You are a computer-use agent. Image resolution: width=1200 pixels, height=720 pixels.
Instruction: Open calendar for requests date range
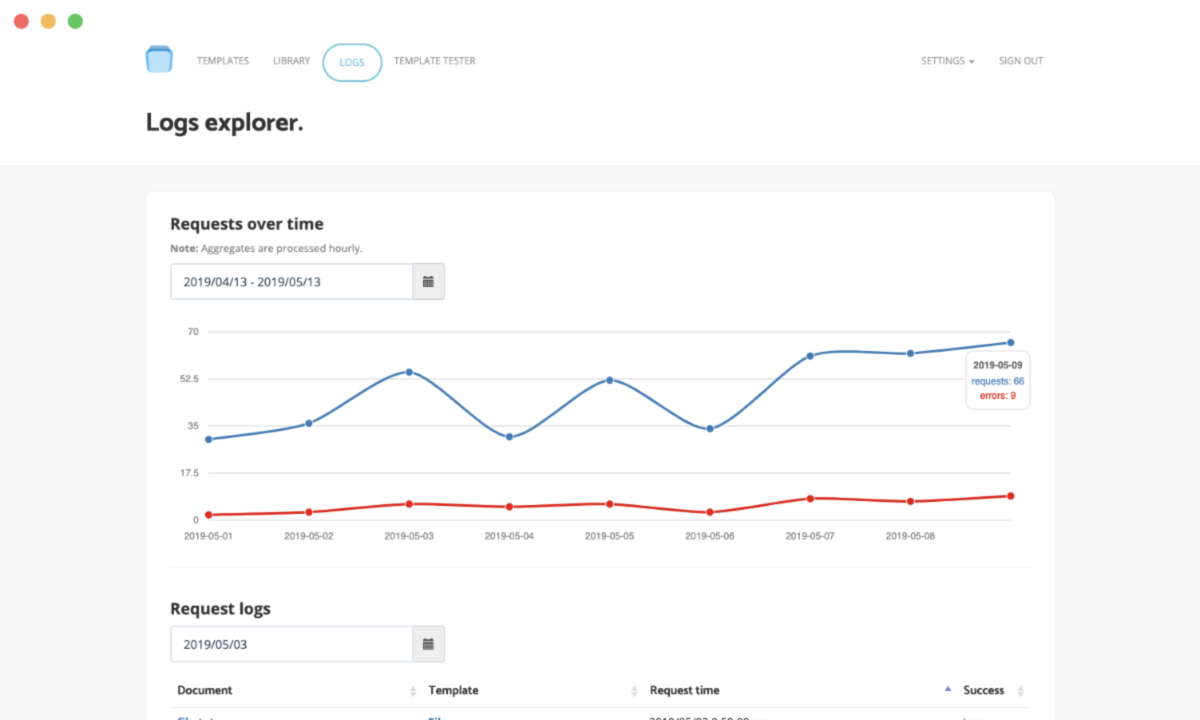(x=428, y=282)
